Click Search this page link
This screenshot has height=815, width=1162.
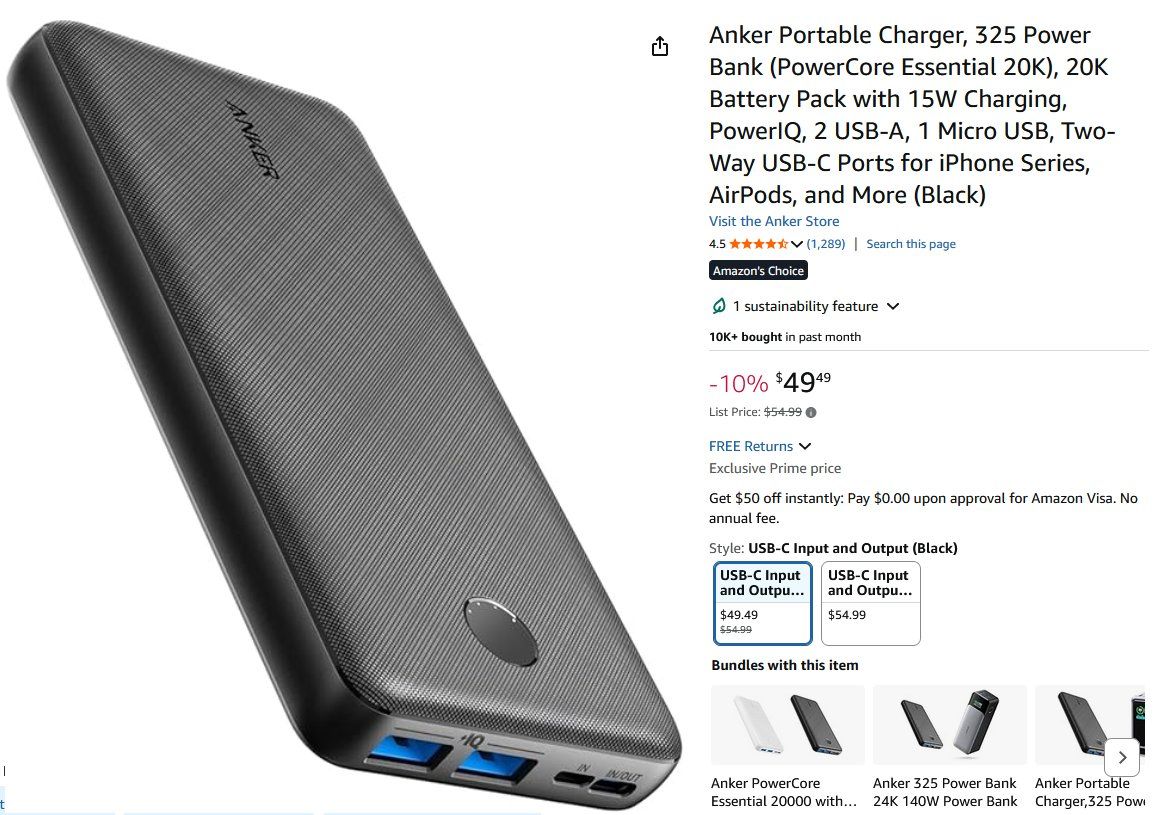pos(911,244)
